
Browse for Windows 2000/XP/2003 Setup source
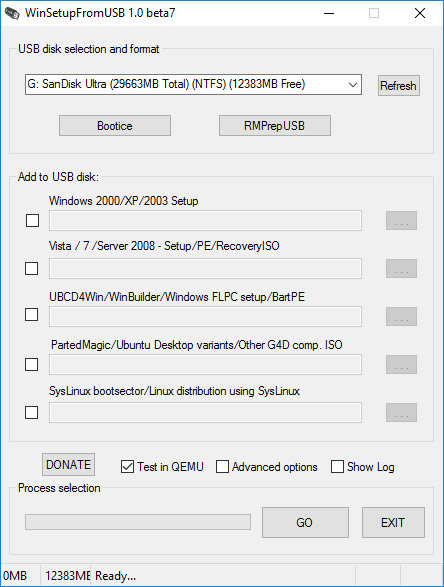point(401,220)
